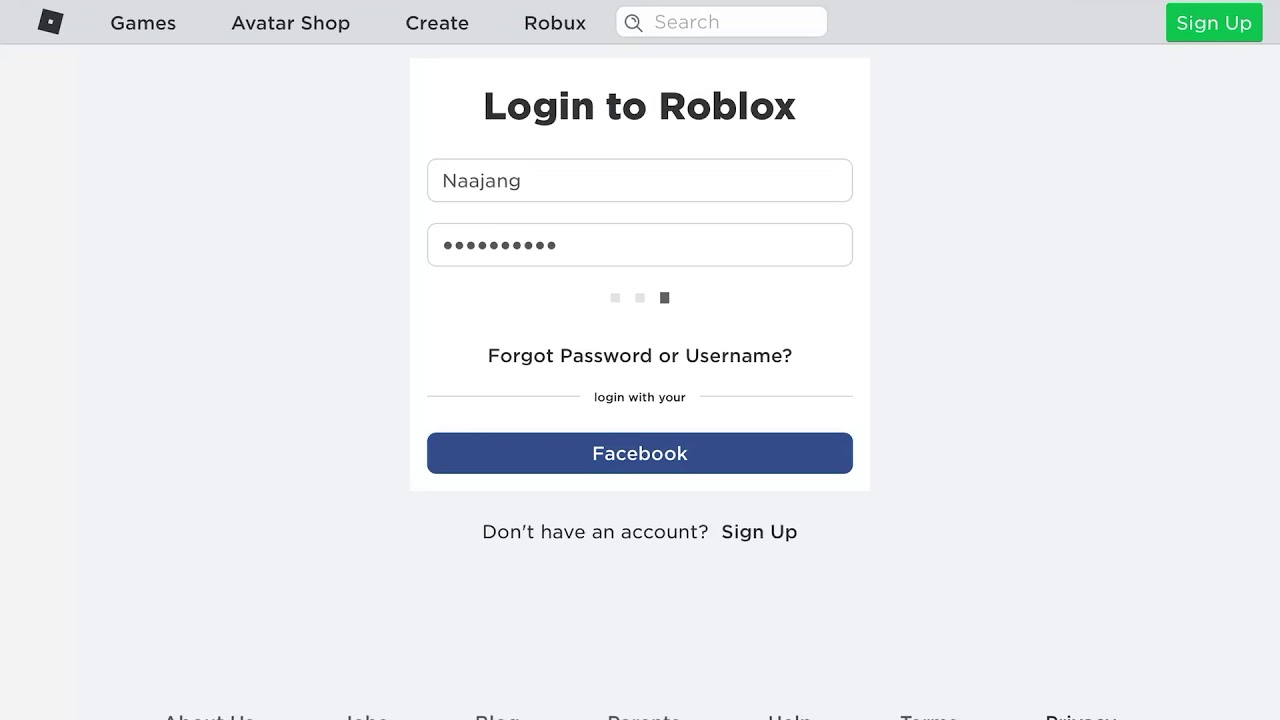Open Forgot Password or Username link
Image resolution: width=1280 pixels, height=720 pixels.
[640, 356]
